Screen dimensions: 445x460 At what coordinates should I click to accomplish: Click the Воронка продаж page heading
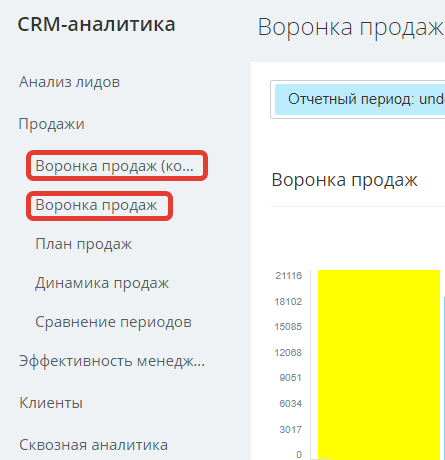pos(351,27)
